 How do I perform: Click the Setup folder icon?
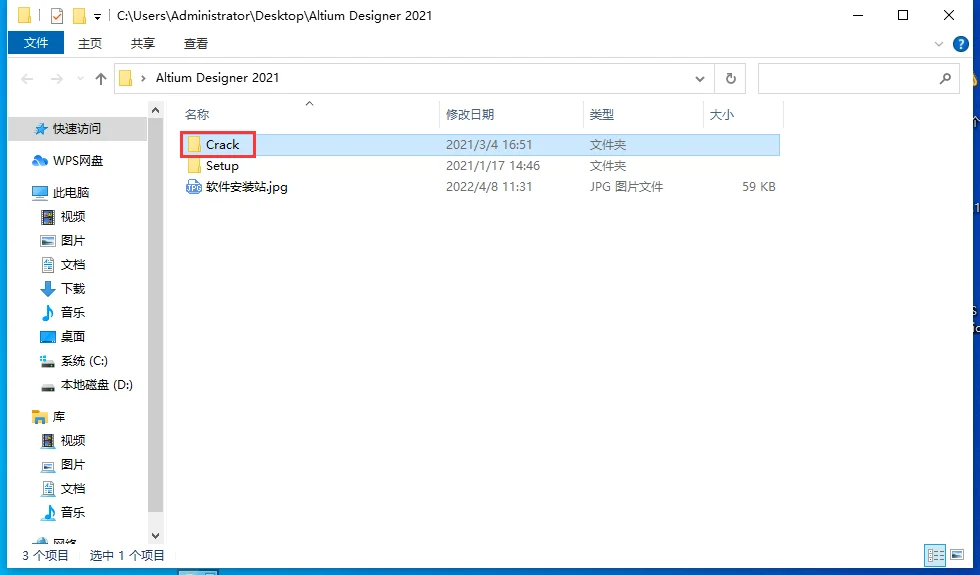pos(194,166)
